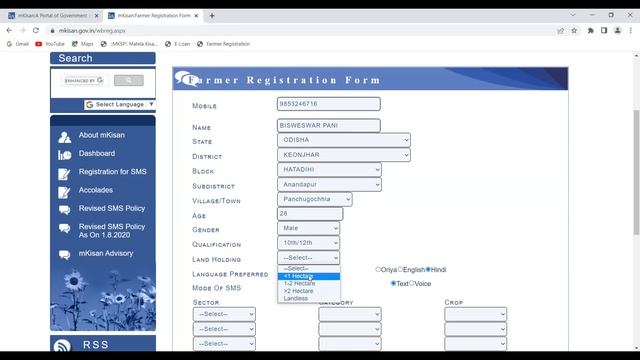Viewport: 640px width, 360px height.
Task: Go back using browser back arrow
Action: point(9,31)
